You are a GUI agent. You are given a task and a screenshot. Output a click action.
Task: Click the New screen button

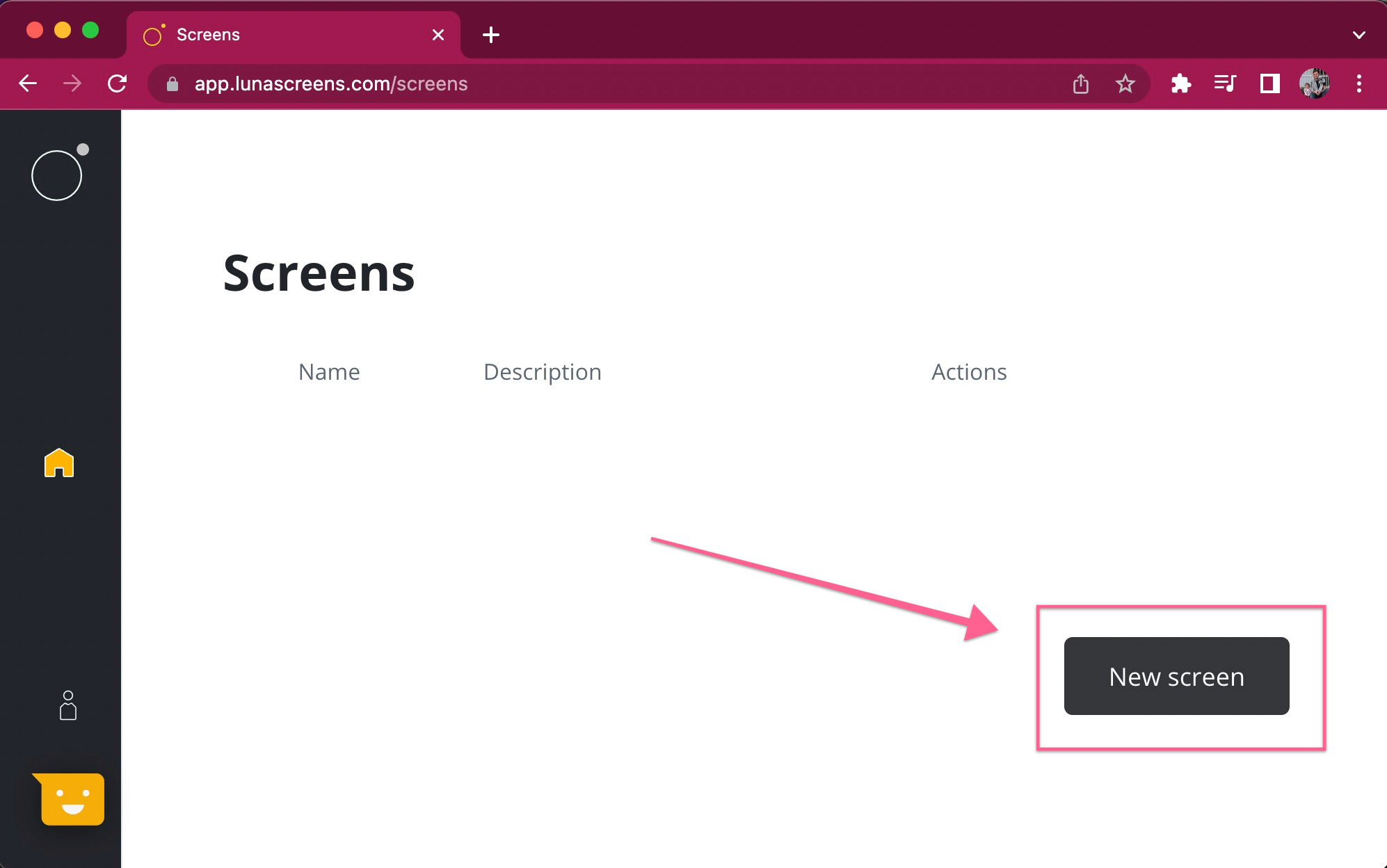[x=1176, y=676]
